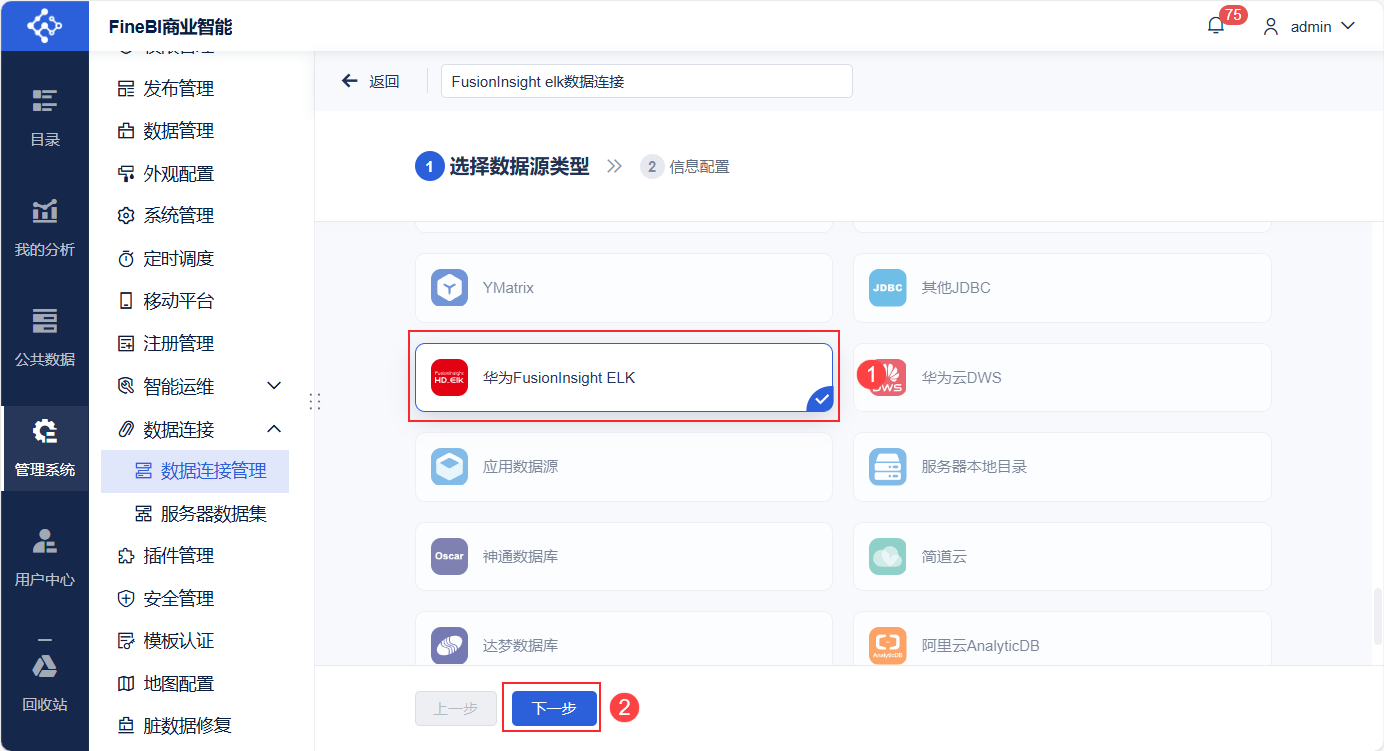Select 数据连接管理 submenu item

coord(195,471)
